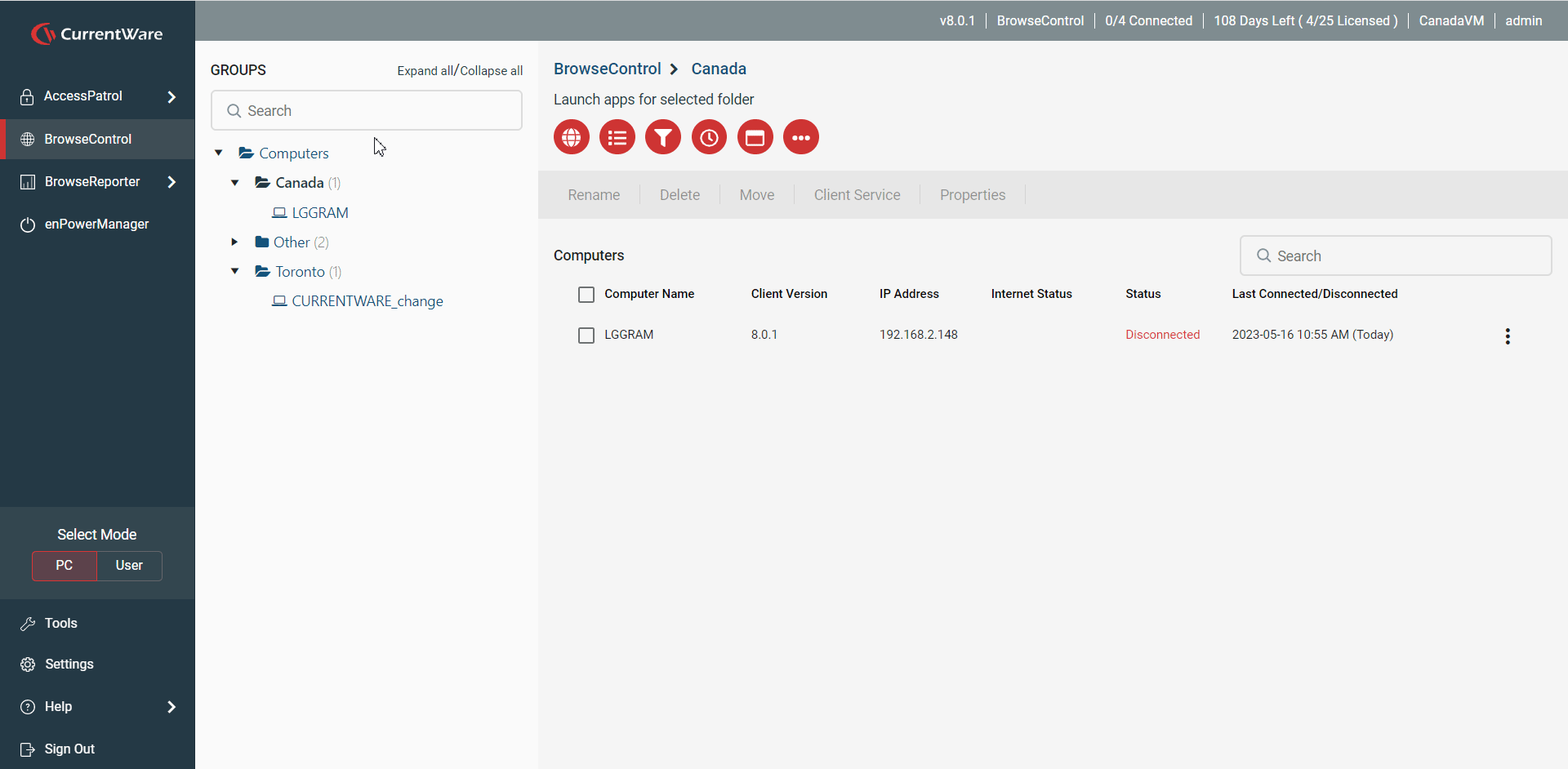The image size is (1568, 769).
Task: Open the LGGRAM row kebab menu
Action: tap(1508, 336)
